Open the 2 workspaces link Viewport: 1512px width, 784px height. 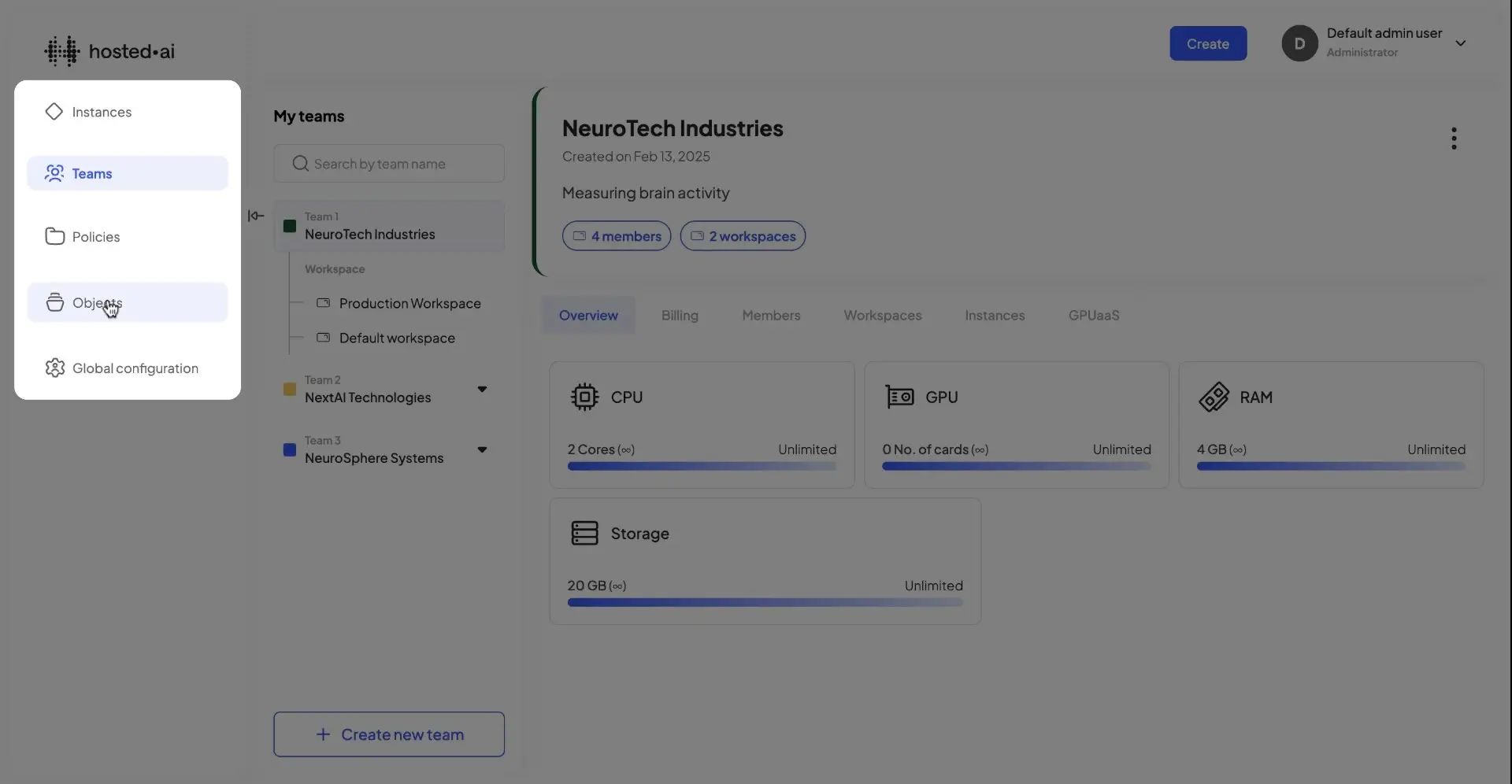743,235
